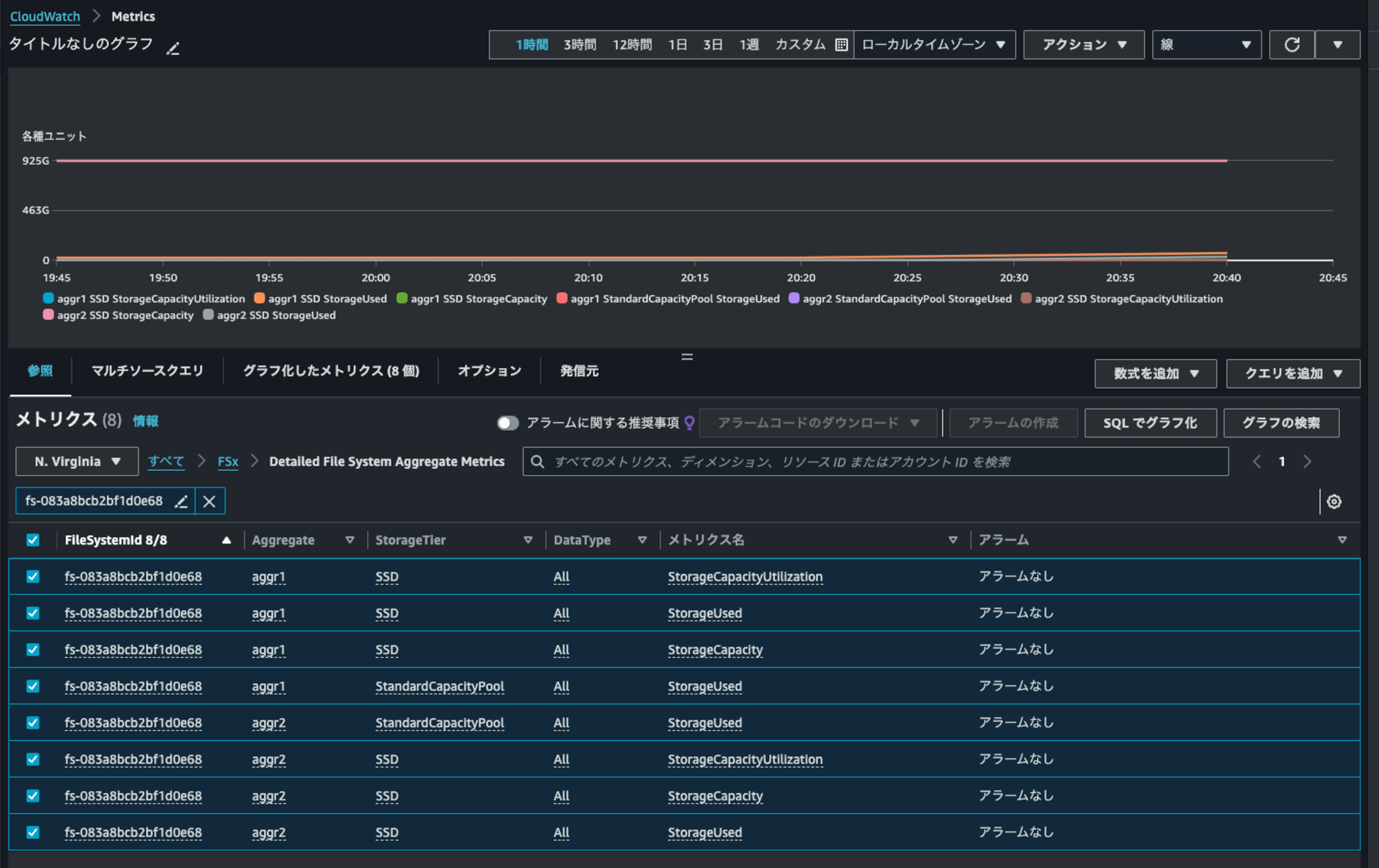Uncheck aggr1 SSD StorageUsed row
This screenshot has width=1379, height=868.
click(x=32, y=613)
